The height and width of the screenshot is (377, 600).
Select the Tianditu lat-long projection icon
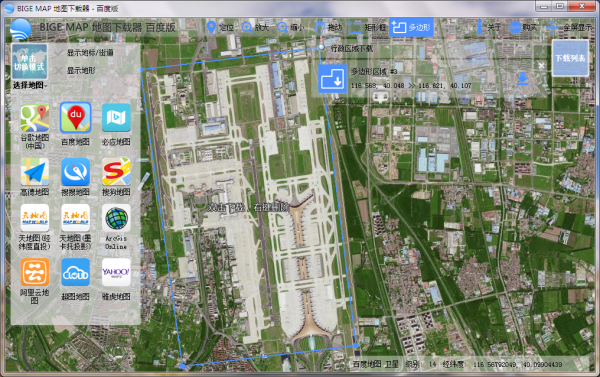pos(35,218)
